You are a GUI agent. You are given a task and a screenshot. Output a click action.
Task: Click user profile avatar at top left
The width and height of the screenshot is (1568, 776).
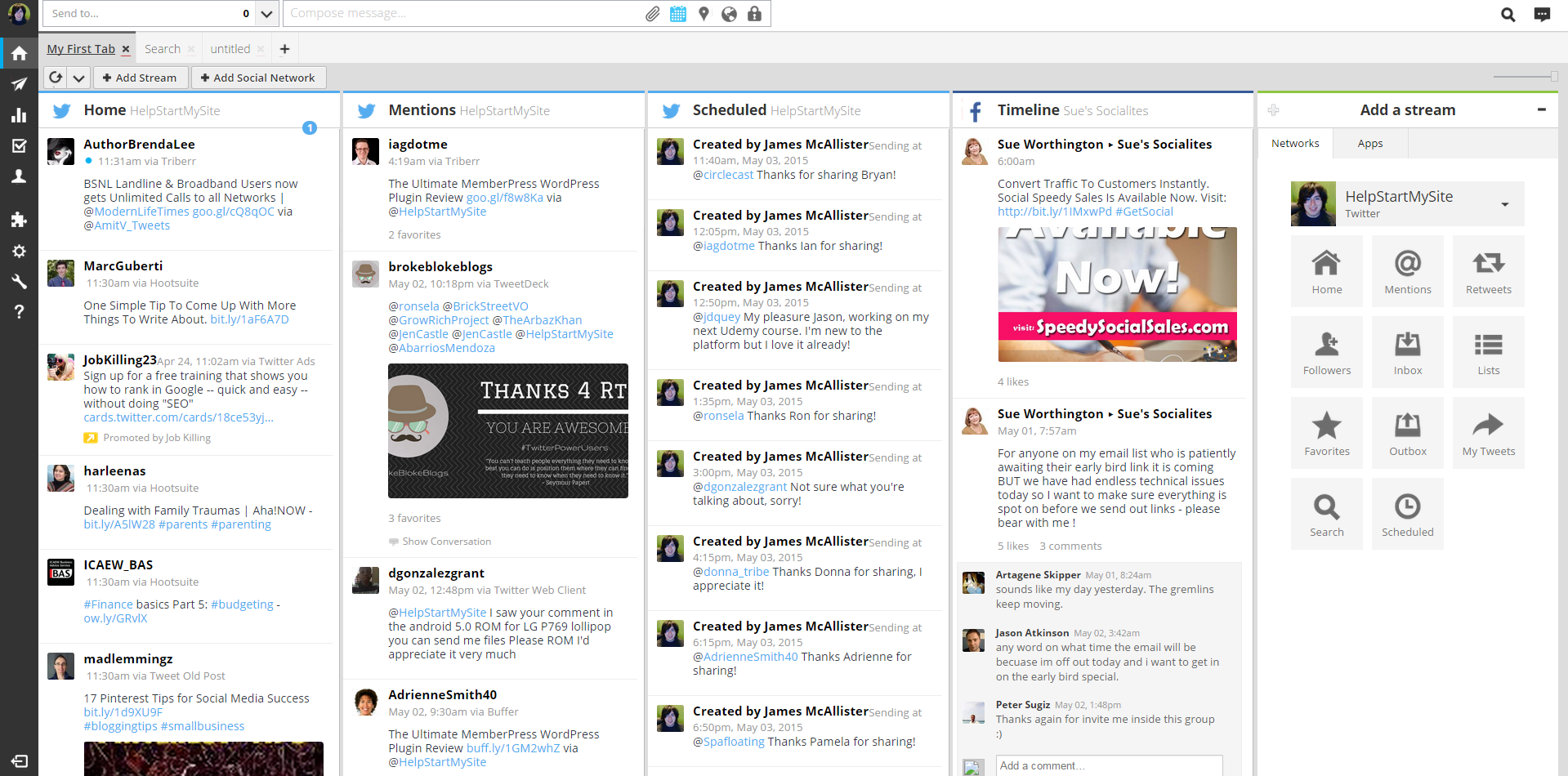click(19, 14)
